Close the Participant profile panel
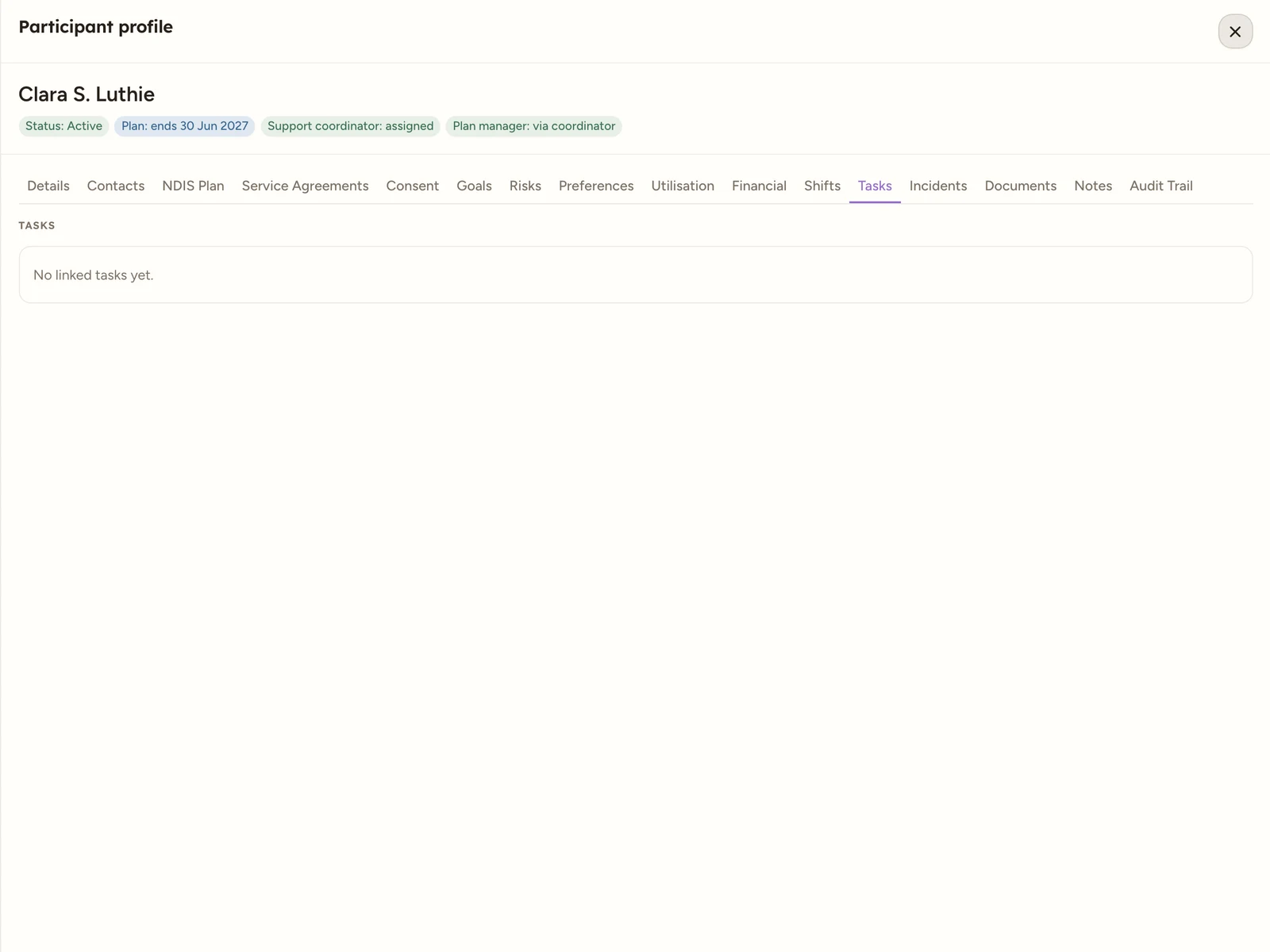1270x952 pixels. 1235,32
